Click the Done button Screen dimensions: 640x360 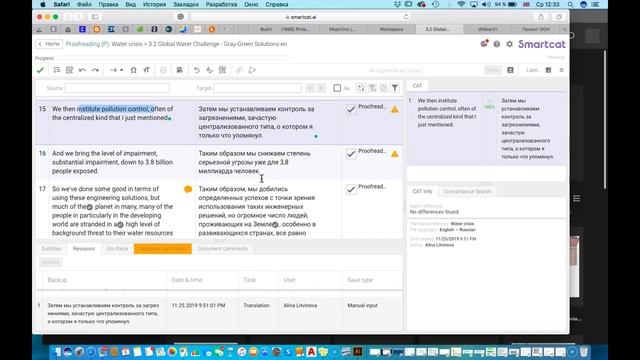tap(493, 70)
